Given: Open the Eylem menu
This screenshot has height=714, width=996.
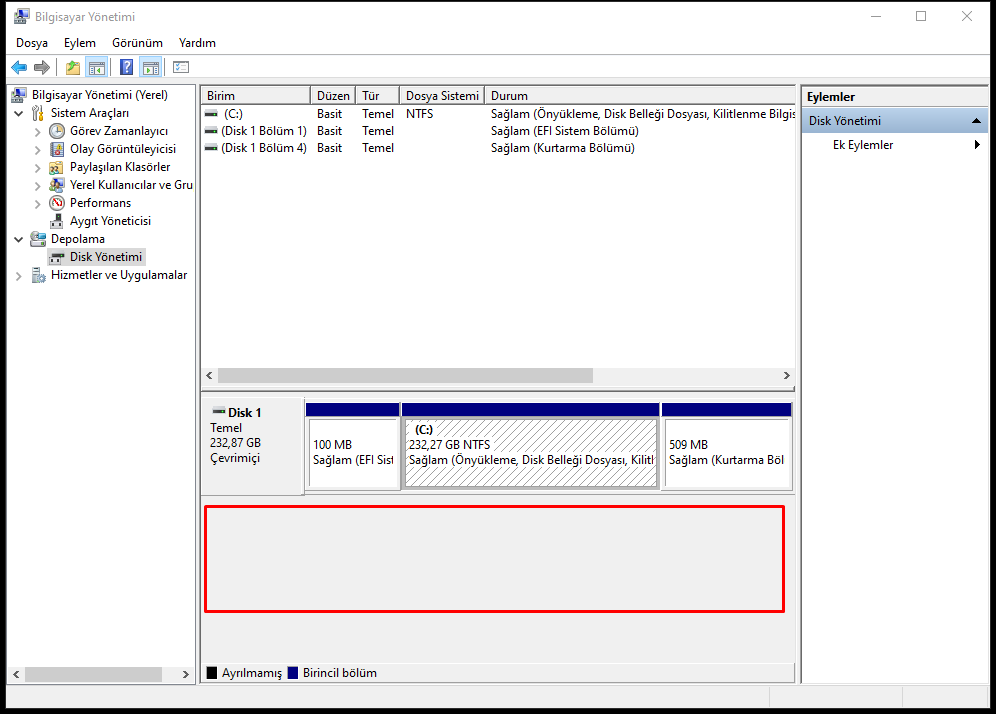Looking at the screenshot, I should [x=80, y=43].
